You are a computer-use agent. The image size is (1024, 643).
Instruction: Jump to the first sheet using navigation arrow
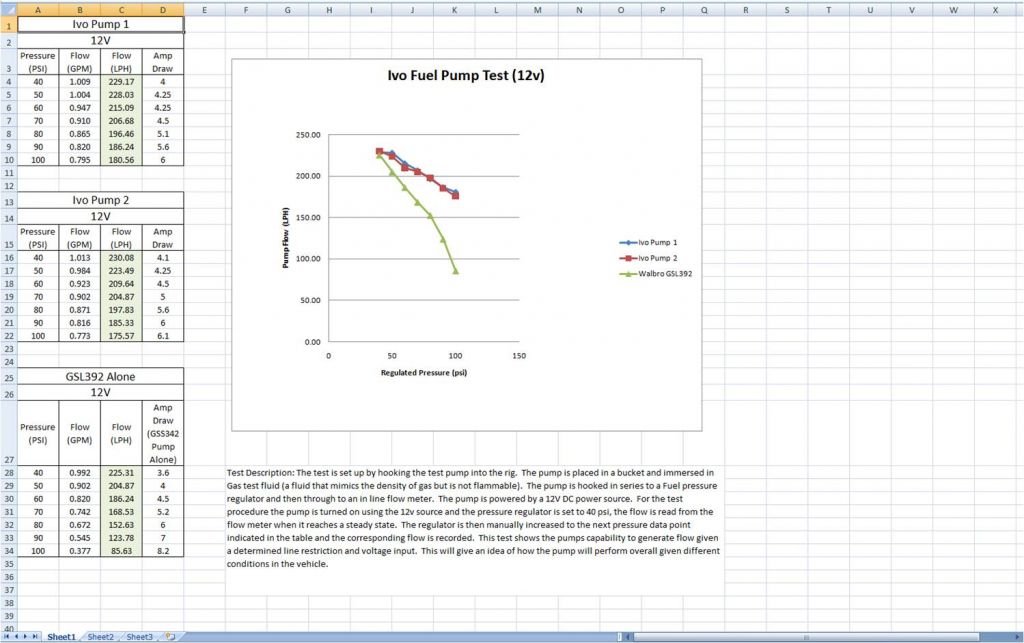tap(7, 636)
